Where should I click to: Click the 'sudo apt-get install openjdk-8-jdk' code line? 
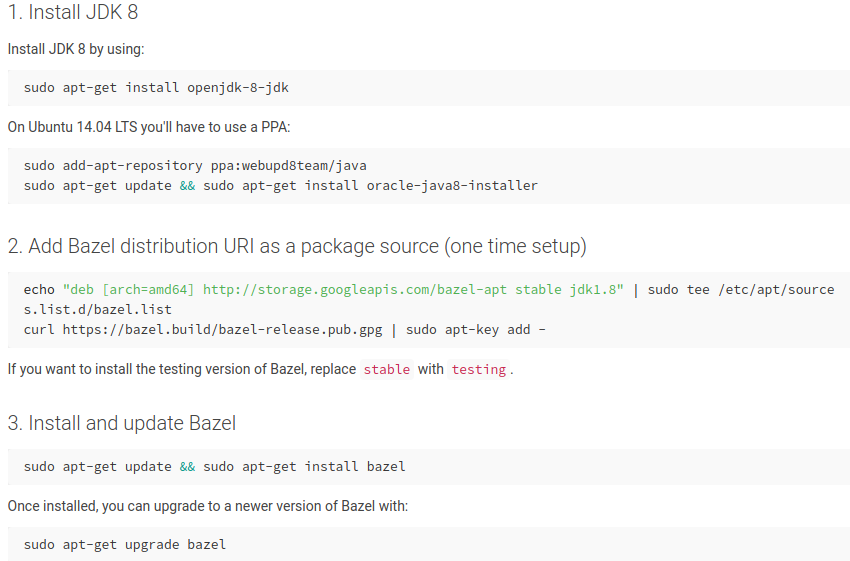156,88
